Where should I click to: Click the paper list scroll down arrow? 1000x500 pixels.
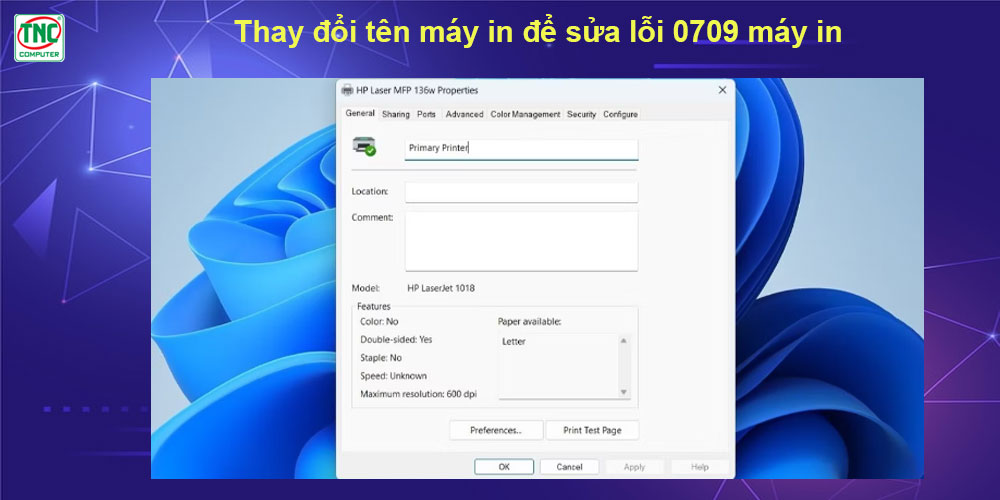tap(624, 392)
